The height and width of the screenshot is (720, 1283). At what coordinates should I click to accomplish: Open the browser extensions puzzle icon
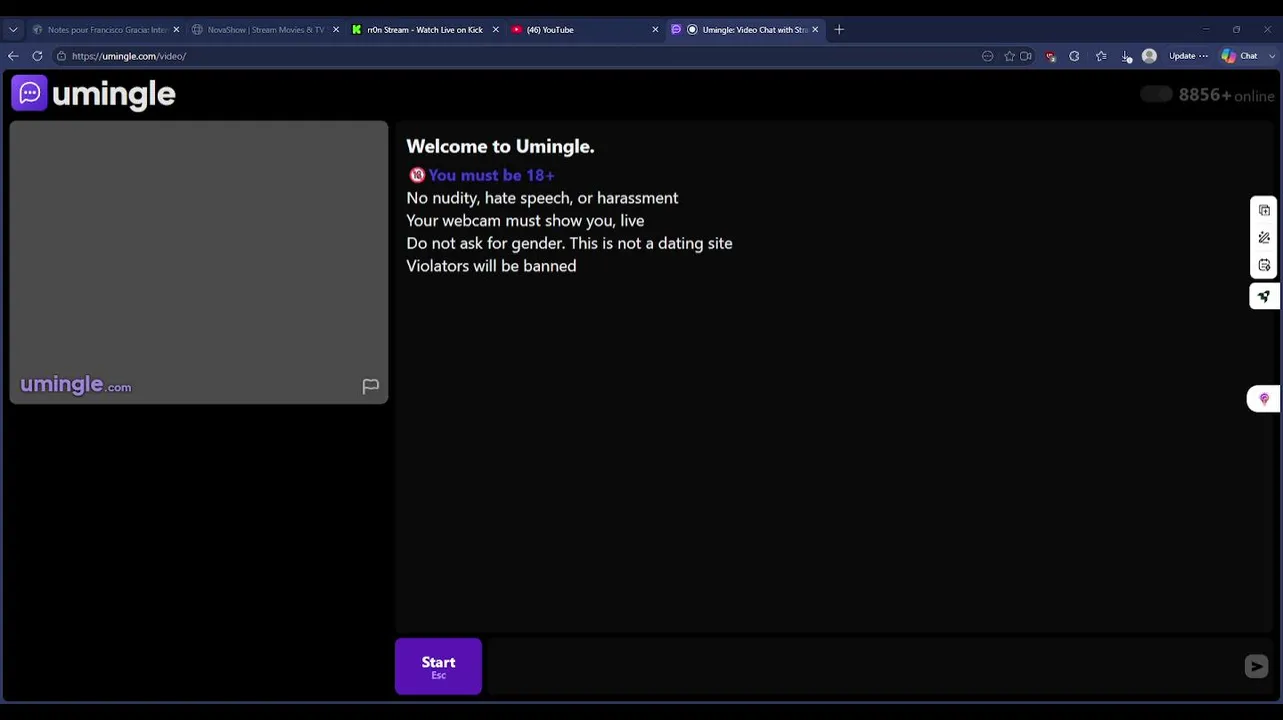click(1074, 56)
